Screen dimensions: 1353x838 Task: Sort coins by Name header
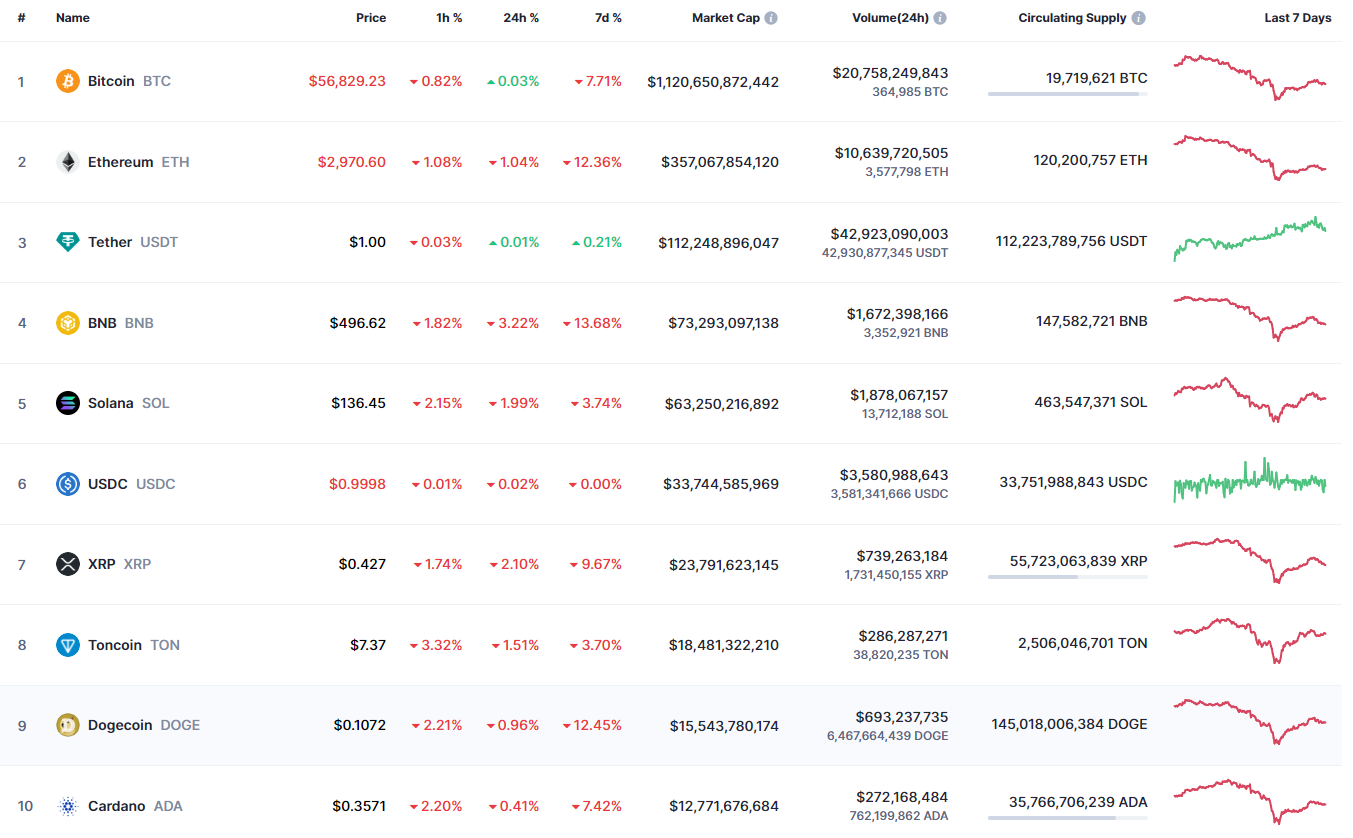pyautogui.click(x=73, y=18)
